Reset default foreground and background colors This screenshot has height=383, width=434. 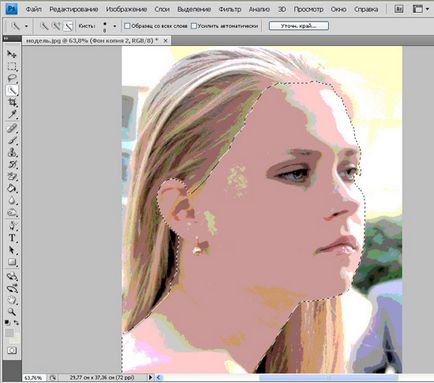[x=7, y=322]
